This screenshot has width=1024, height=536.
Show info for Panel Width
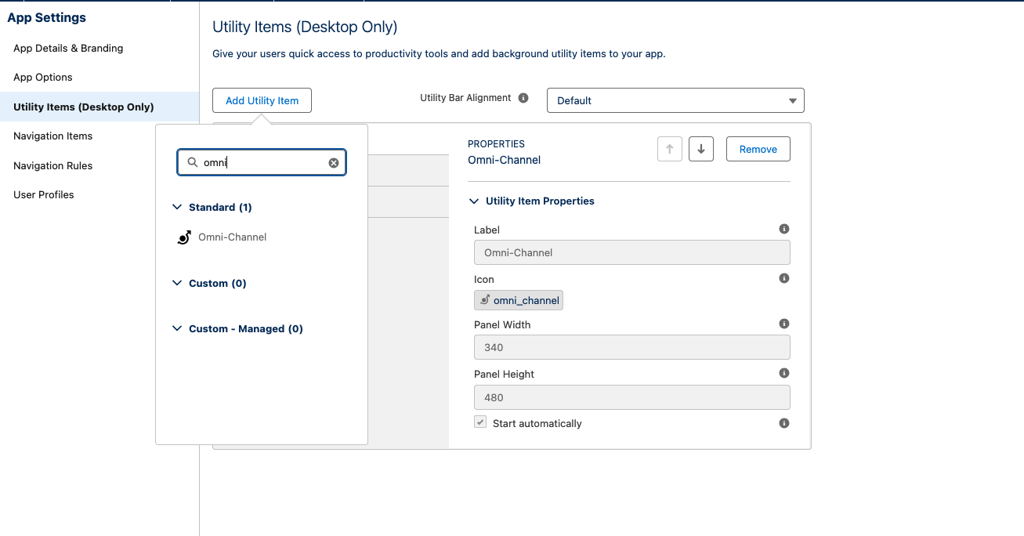click(x=784, y=324)
